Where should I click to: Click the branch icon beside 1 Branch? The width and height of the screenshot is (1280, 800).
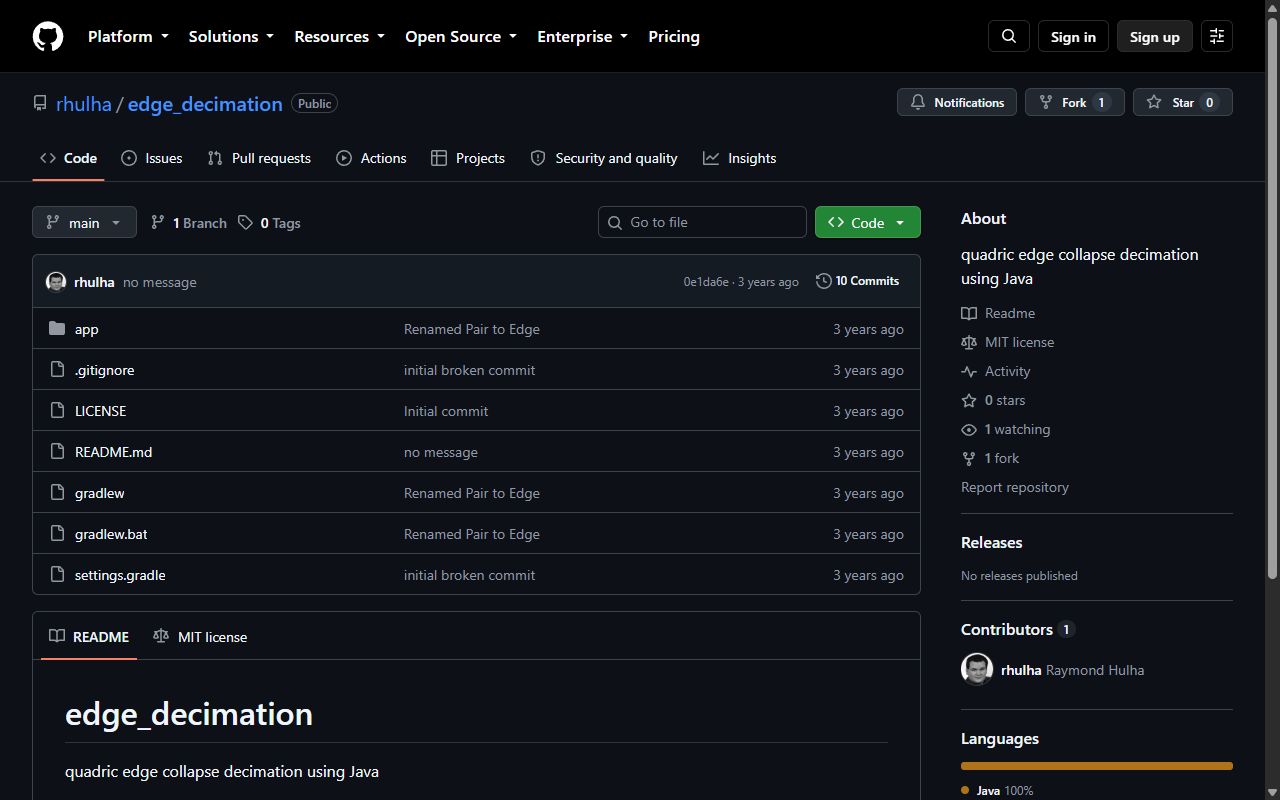click(x=157, y=223)
